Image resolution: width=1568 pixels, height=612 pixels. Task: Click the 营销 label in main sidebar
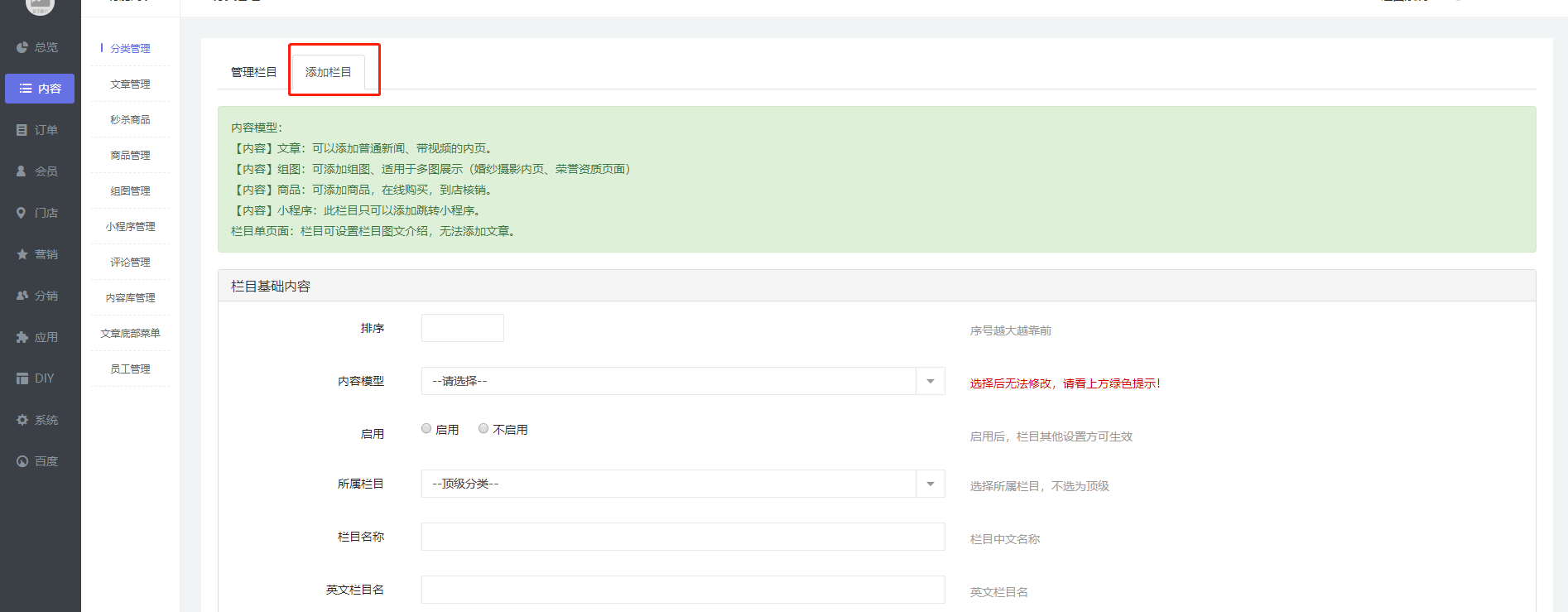tap(46, 254)
